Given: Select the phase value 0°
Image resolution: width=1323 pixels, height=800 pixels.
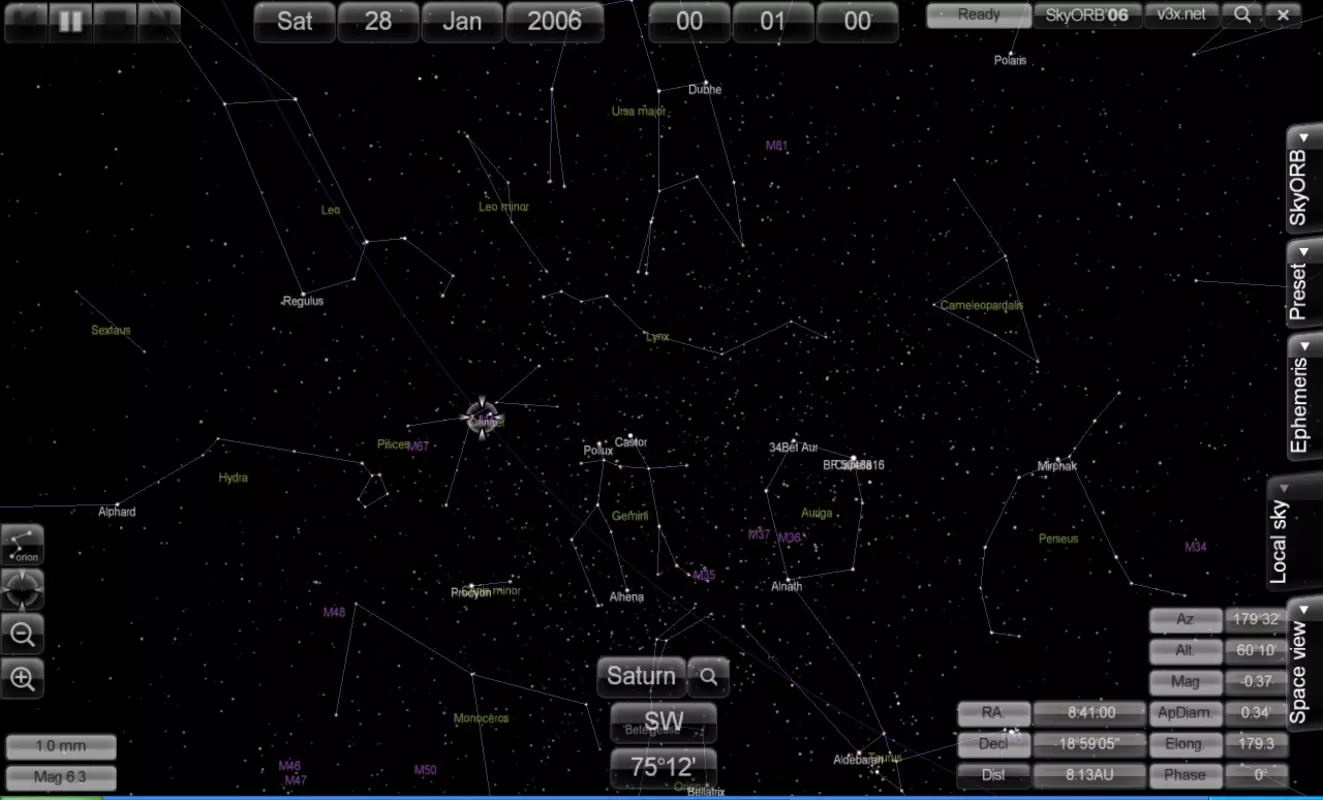Looking at the screenshot, I should 1256,776.
